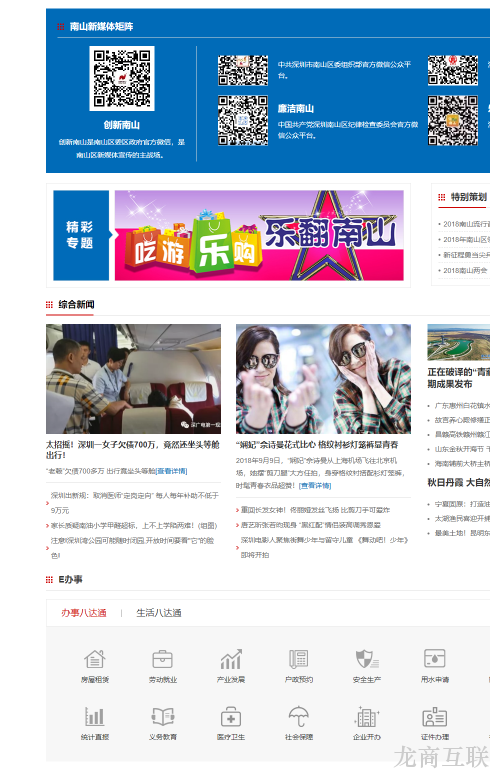Open the 太湖渔民喜迎开捕 list item
This screenshot has width=490, height=769.
pyautogui.click(x=462, y=519)
